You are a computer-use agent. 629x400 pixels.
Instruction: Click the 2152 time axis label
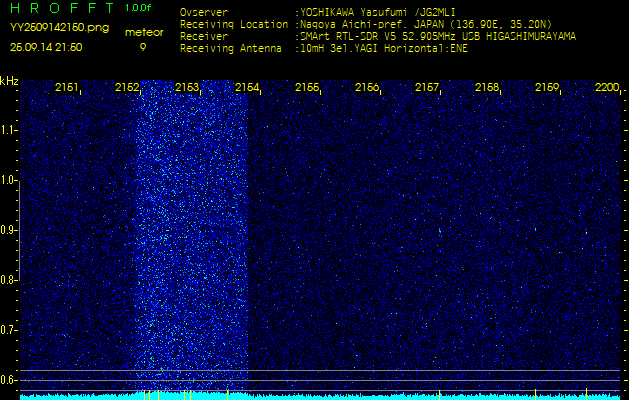127,87
